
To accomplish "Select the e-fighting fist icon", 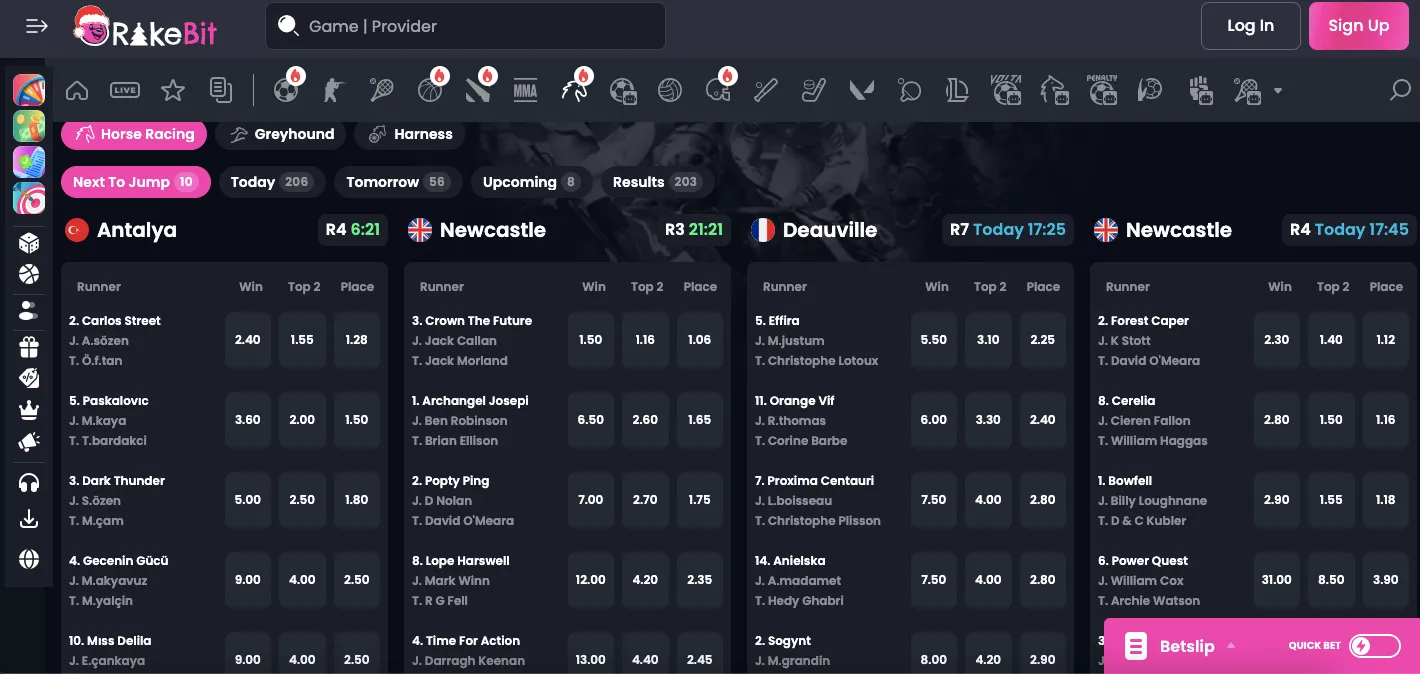I will [x=1200, y=91].
